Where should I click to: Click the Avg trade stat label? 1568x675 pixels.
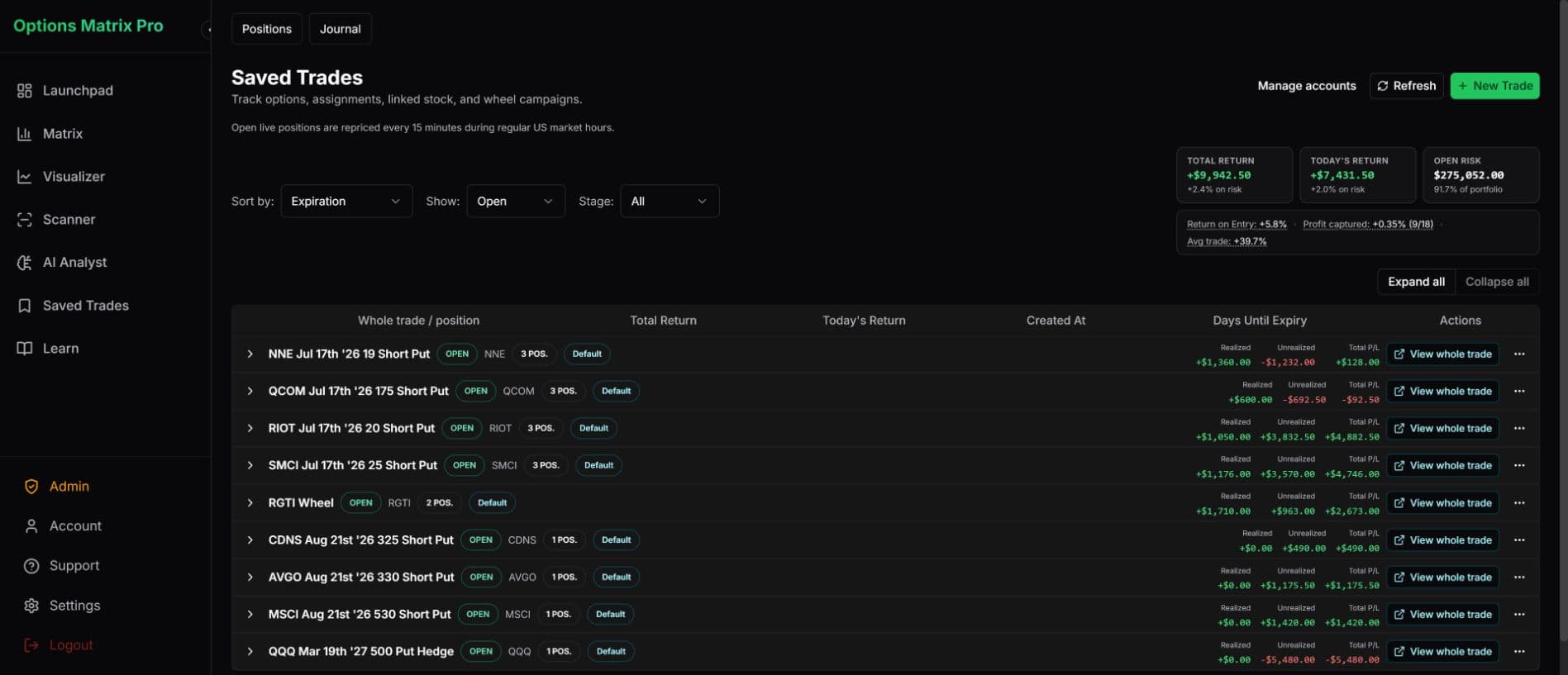pyautogui.click(x=1227, y=241)
